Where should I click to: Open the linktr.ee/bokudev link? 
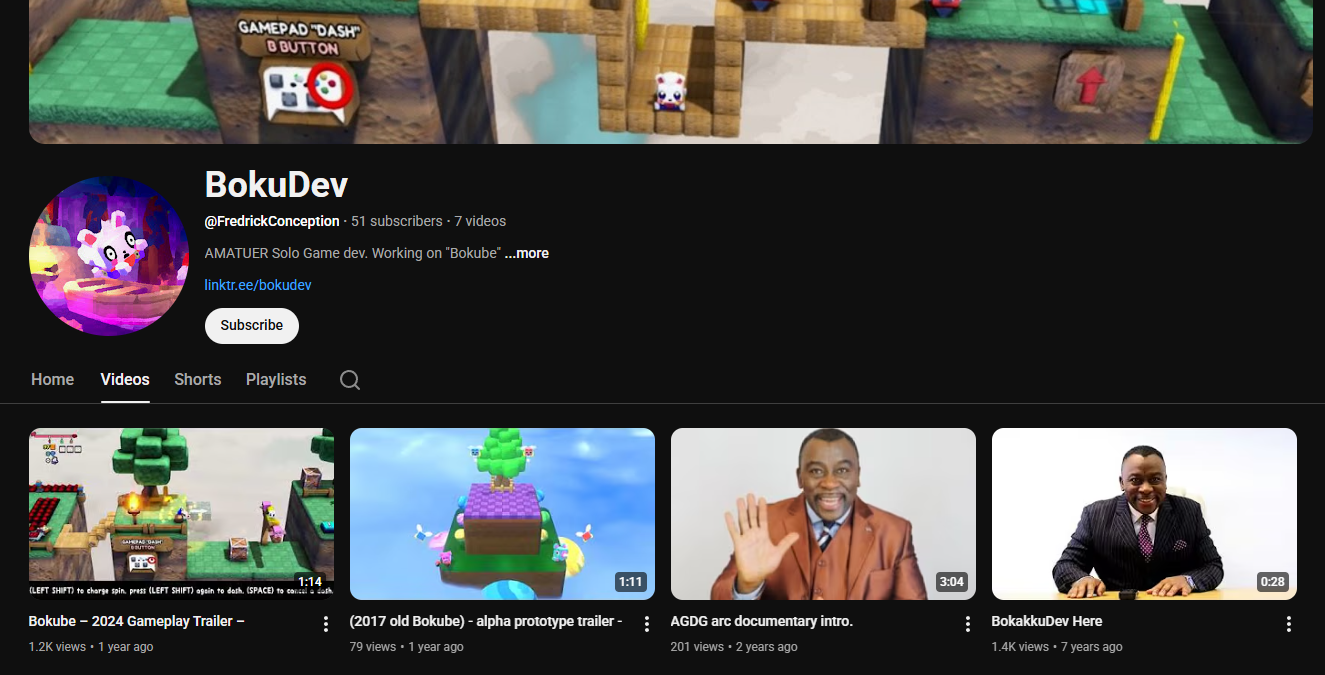point(258,285)
